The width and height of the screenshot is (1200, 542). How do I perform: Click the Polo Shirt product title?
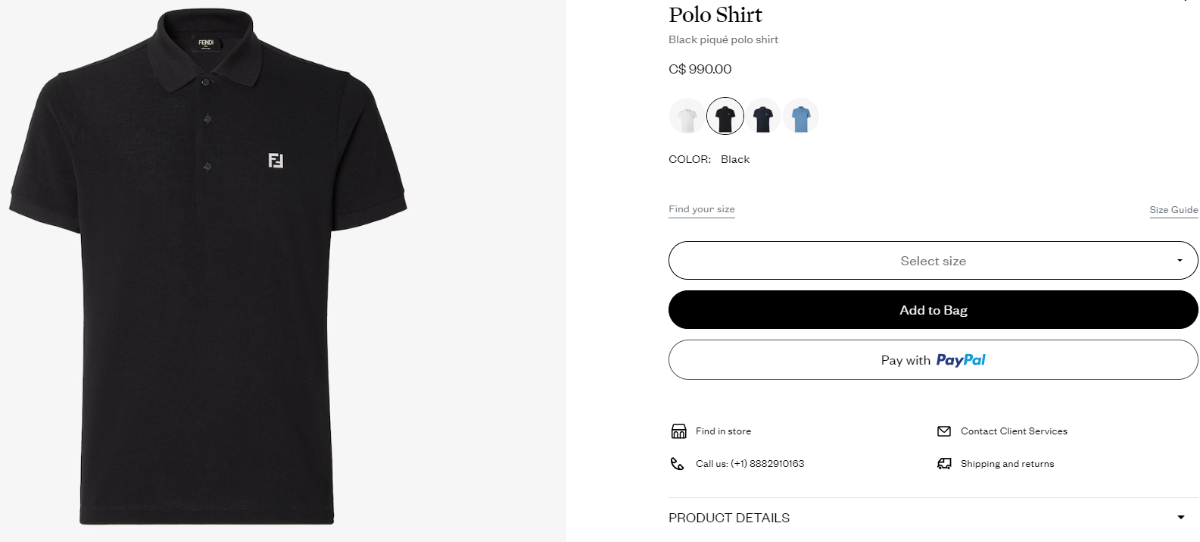click(715, 15)
